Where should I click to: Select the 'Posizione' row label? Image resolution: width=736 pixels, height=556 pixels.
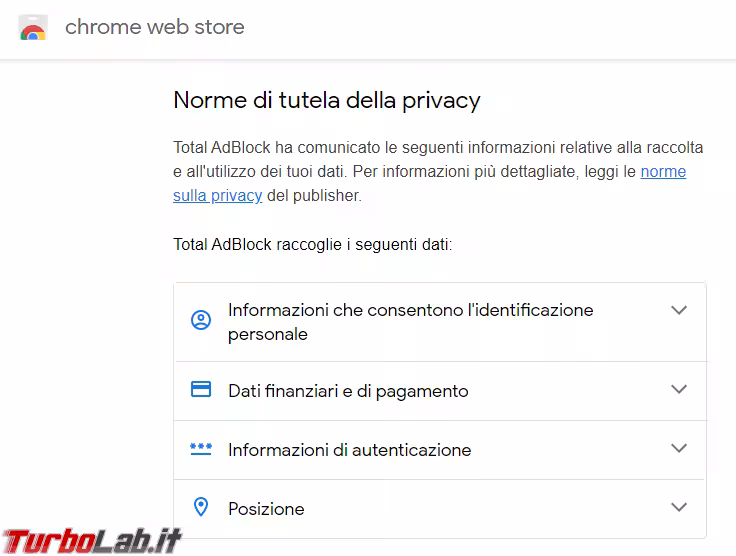point(266,509)
